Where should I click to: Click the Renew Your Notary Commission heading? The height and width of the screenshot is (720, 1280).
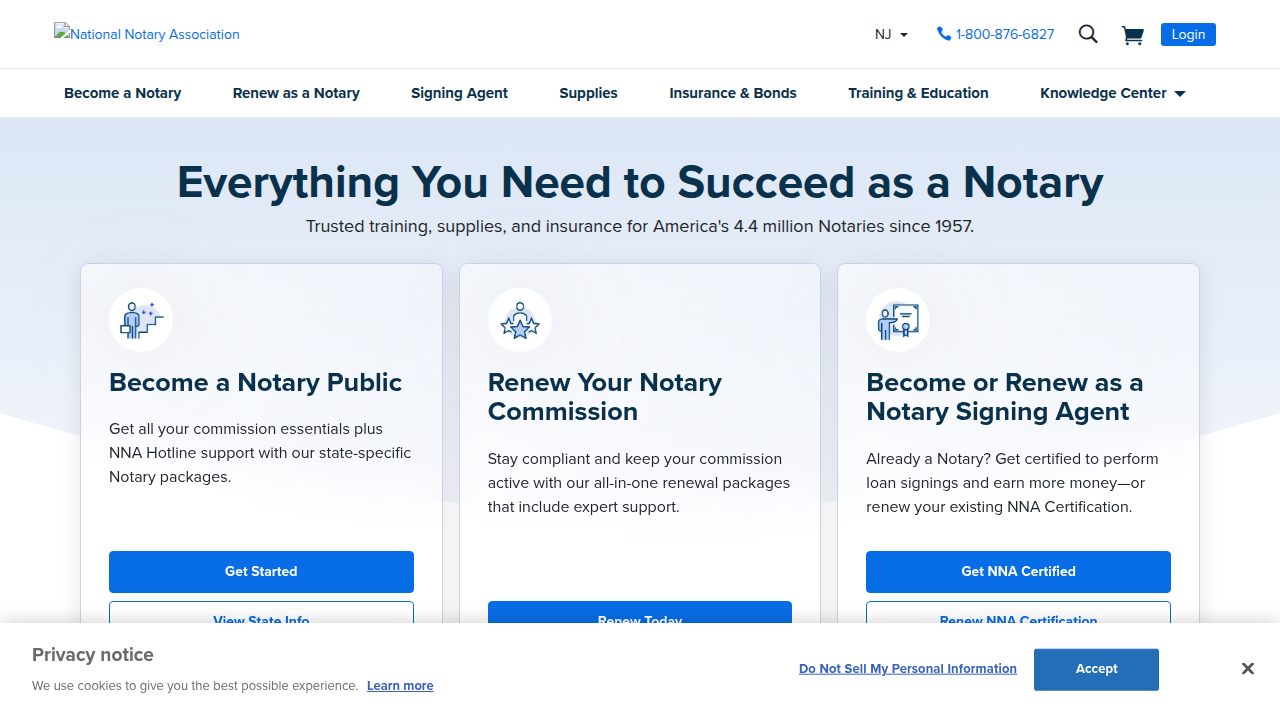(x=605, y=397)
